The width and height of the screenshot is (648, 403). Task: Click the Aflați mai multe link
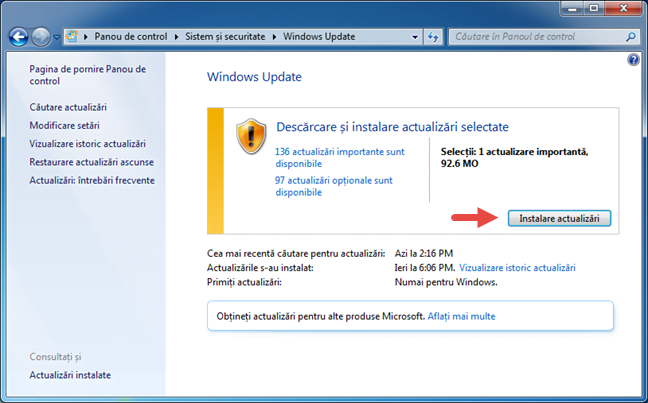click(461, 316)
